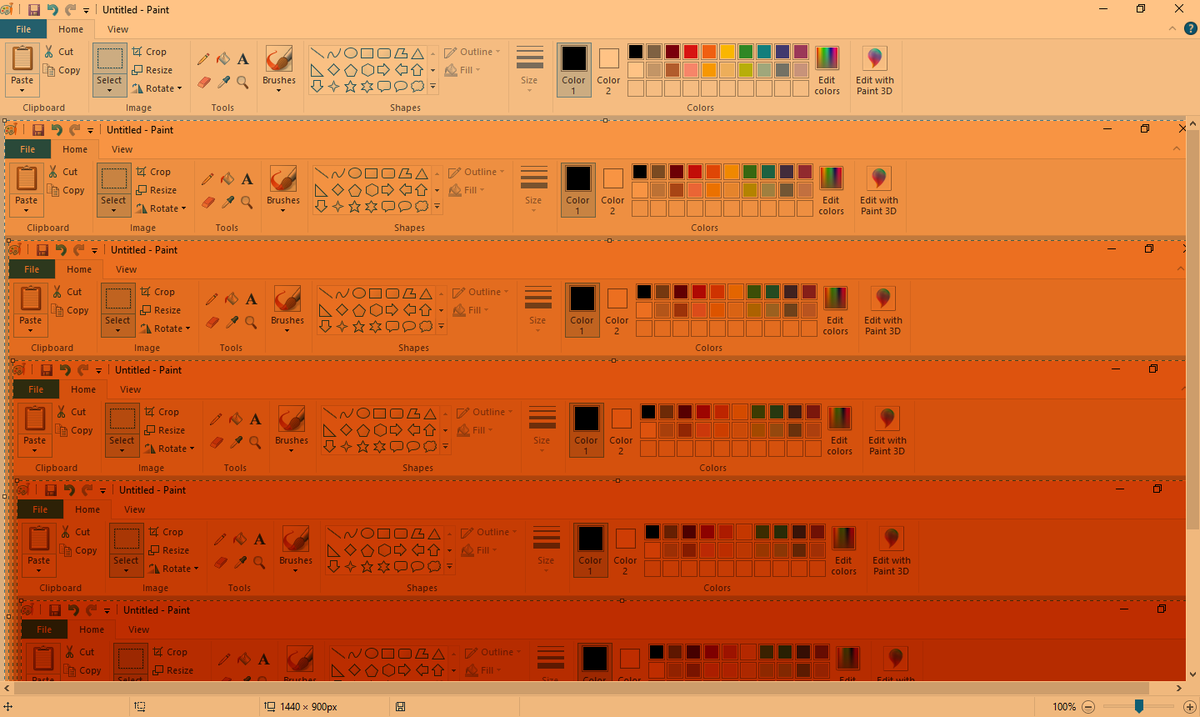Pick the Fill with color bucket in main ribbon
The width and height of the screenshot is (1200, 717).
click(x=223, y=59)
